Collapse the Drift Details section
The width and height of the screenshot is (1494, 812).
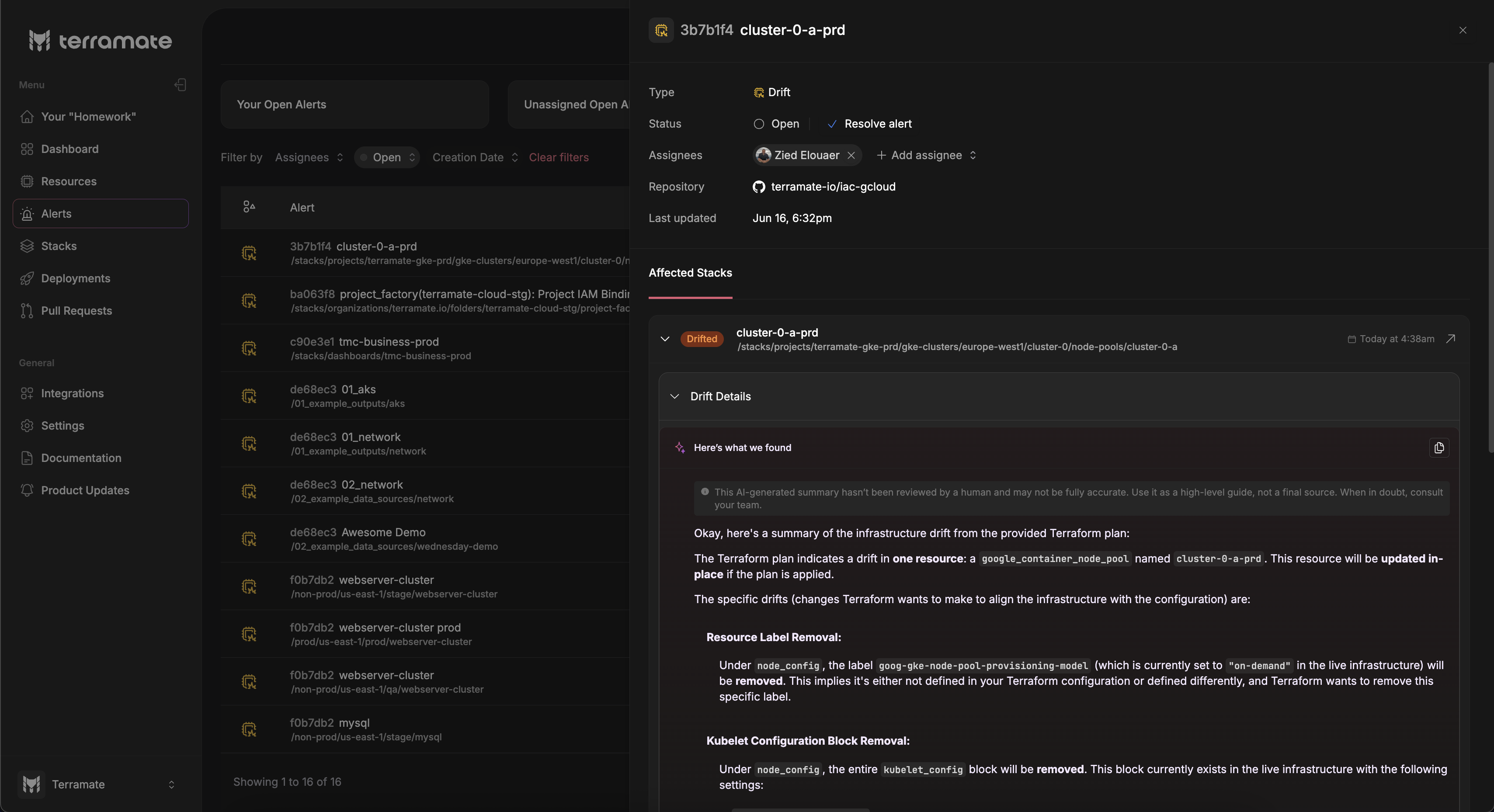(x=674, y=396)
